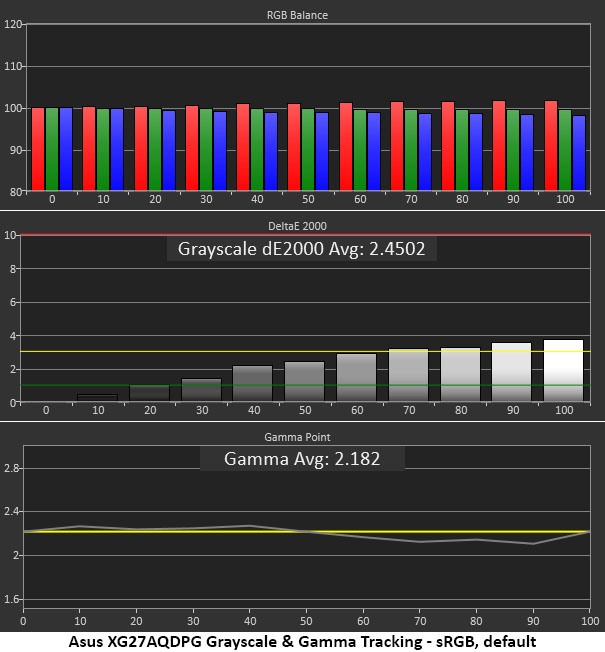Screen dimensions: 605x652
Task: Pick the blue bar at 40 in RGB Balance
Action: pyautogui.click(x=271, y=152)
